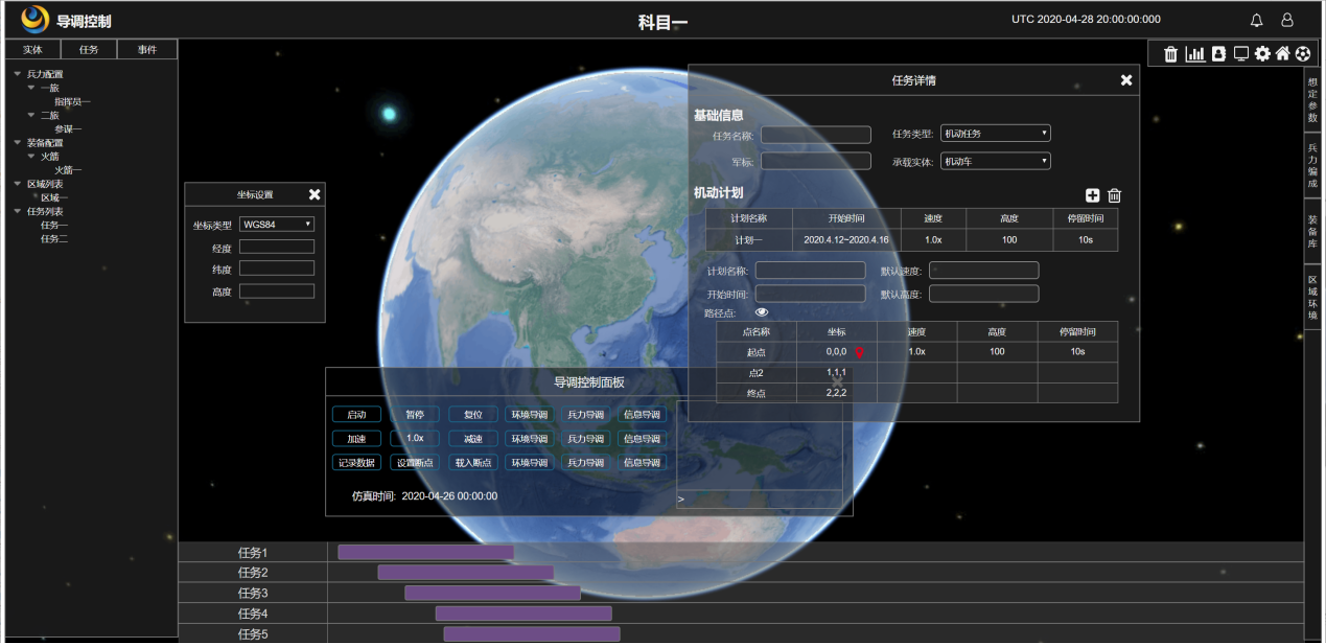
Task: Switch to the 事件 tab
Action: (x=147, y=49)
